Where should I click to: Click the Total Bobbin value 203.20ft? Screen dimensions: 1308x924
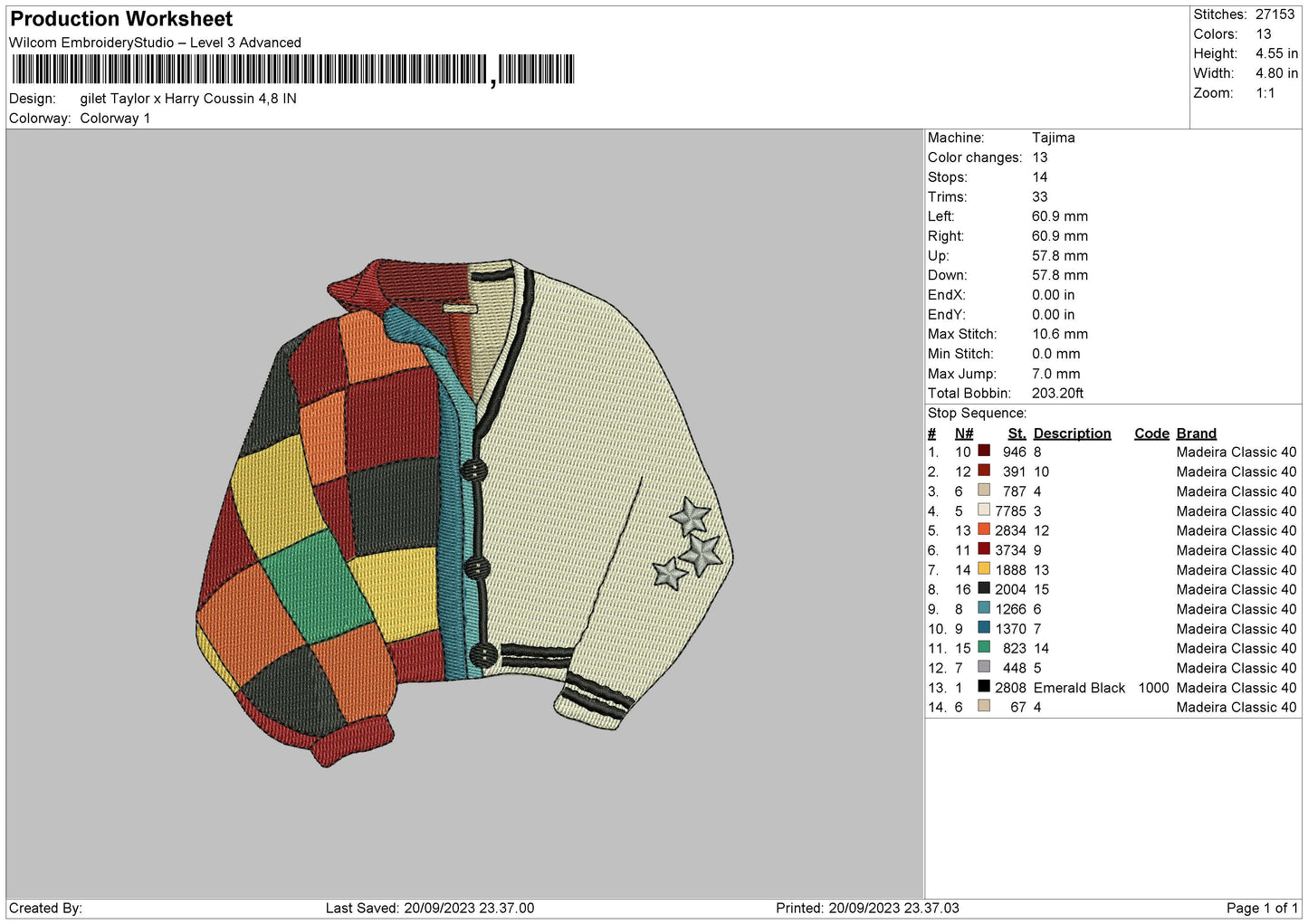1058,394
